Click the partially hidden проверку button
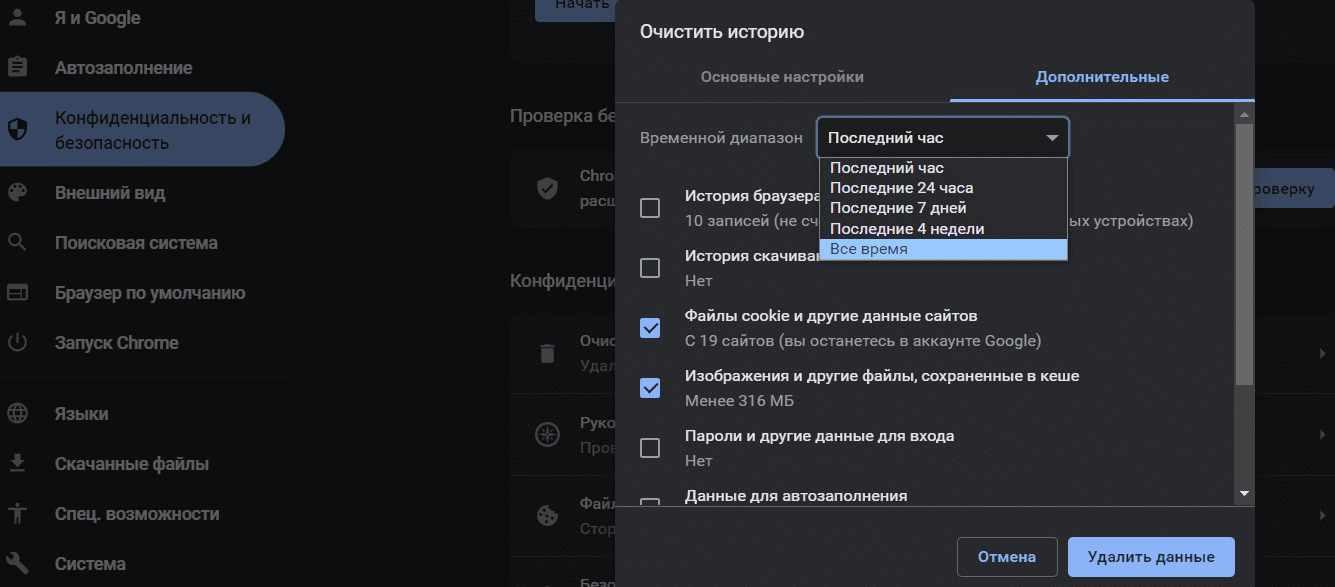This screenshot has height=587, width=1335. (x=1294, y=189)
